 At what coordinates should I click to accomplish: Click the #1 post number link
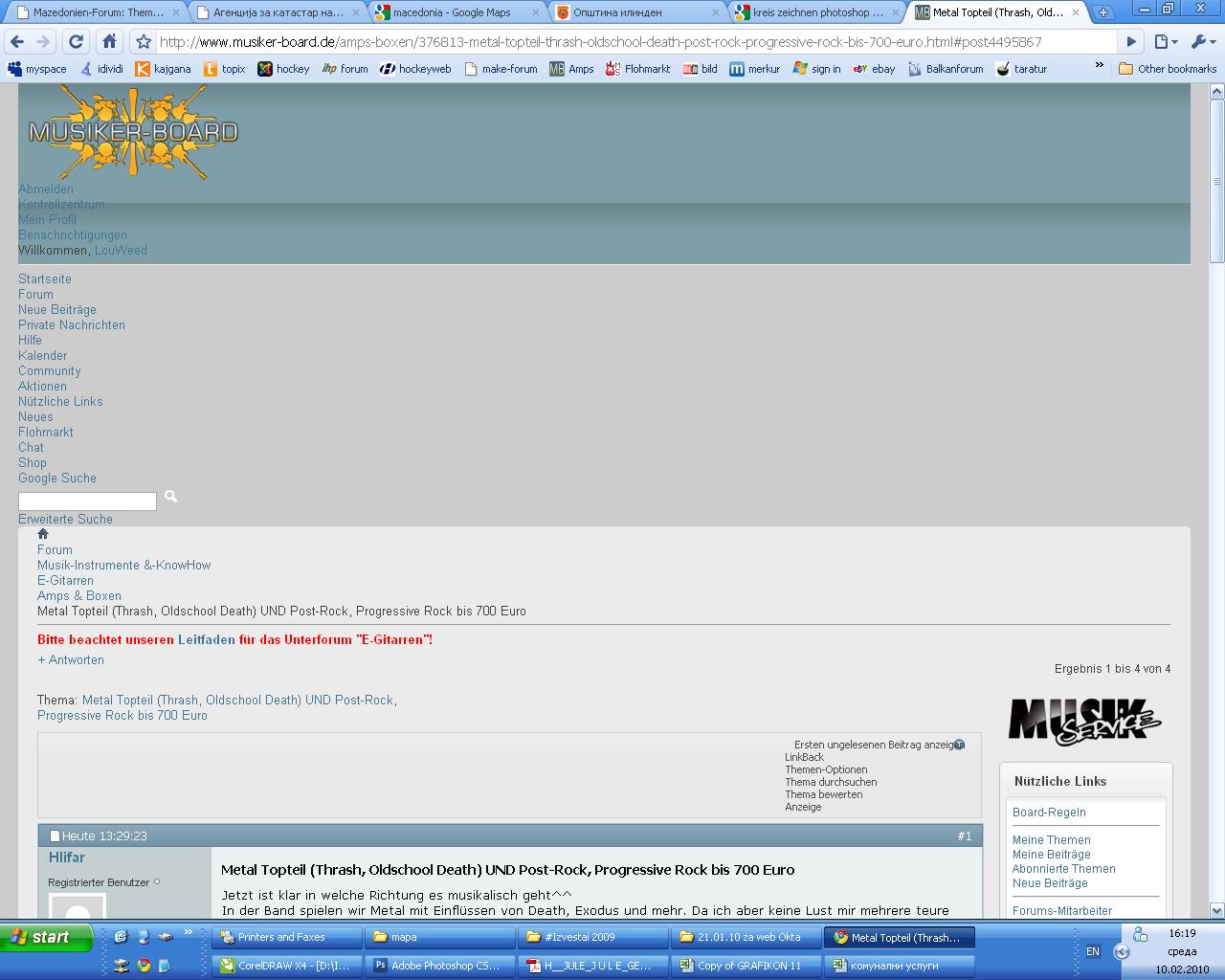click(965, 836)
